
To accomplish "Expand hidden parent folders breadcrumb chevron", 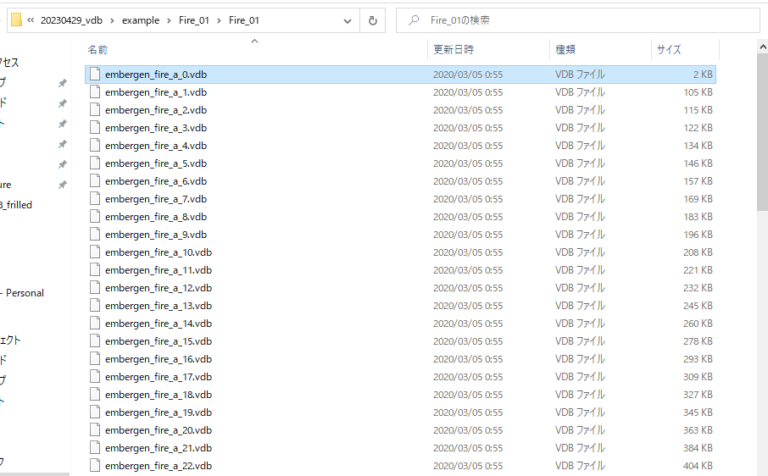I will (32, 20).
